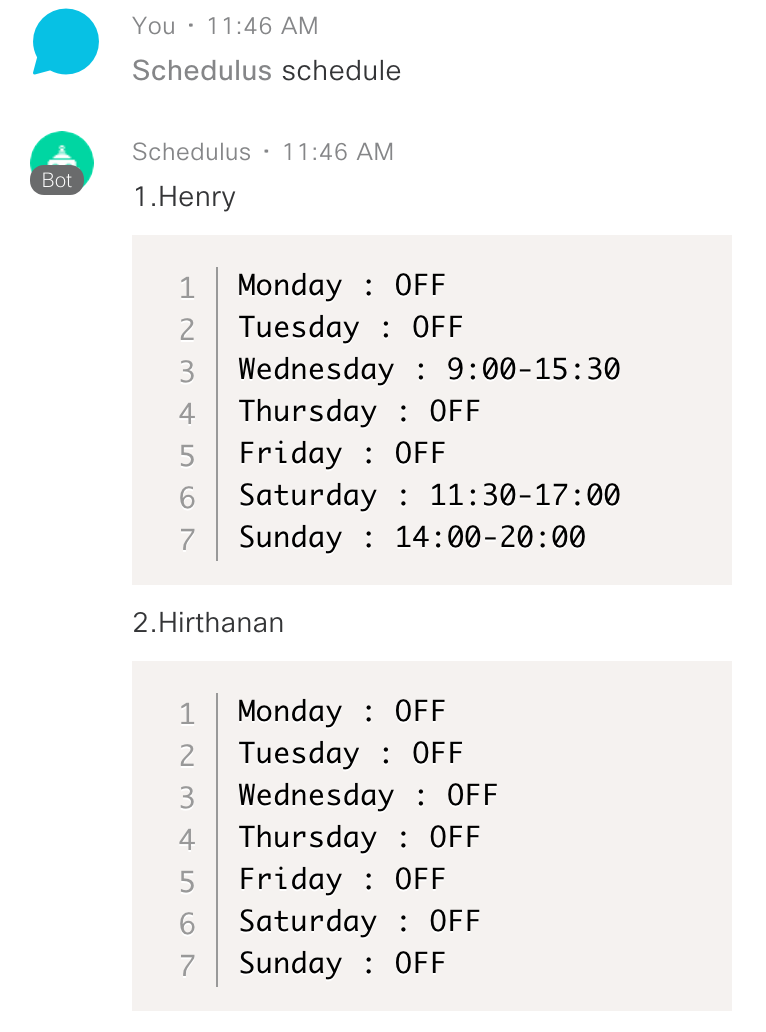
Task: Click Henry's Saturday 11:30-17:00 entry
Action: [x=429, y=496]
